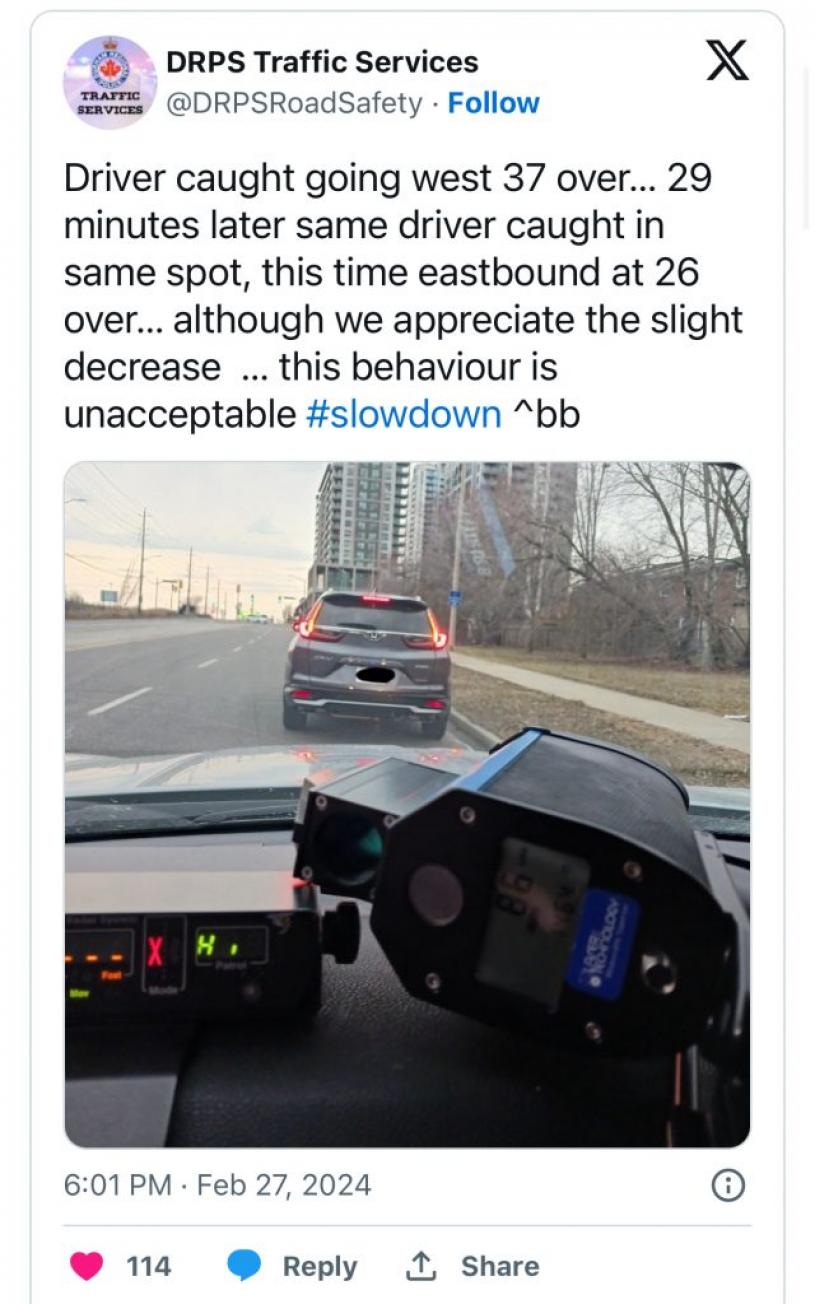The image size is (815, 1304).
Task: Click the tweet text about driver caught
Action: (x=403, y=296)
